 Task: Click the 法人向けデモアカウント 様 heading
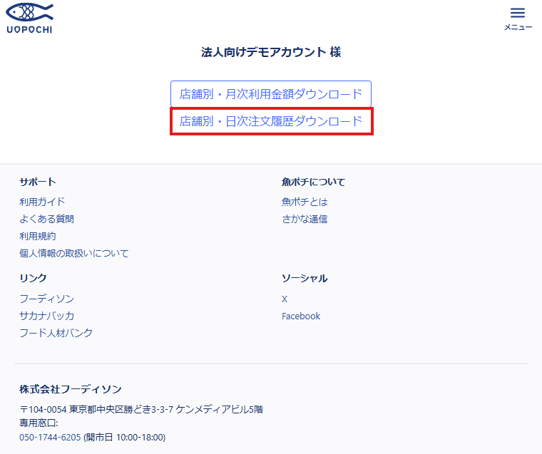tap(271, 52)
